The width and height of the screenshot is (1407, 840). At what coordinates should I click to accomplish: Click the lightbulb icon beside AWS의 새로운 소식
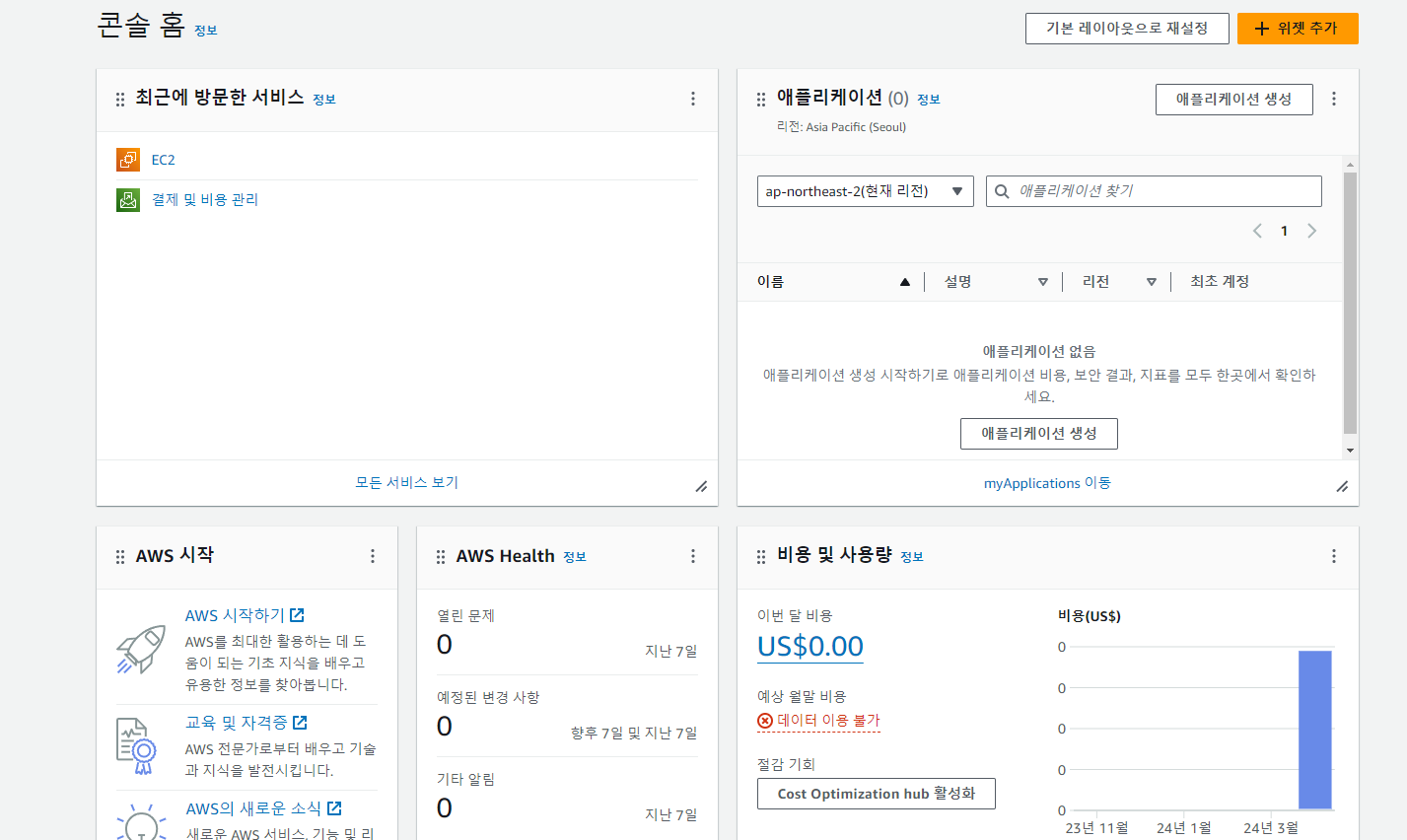point(141,823)
